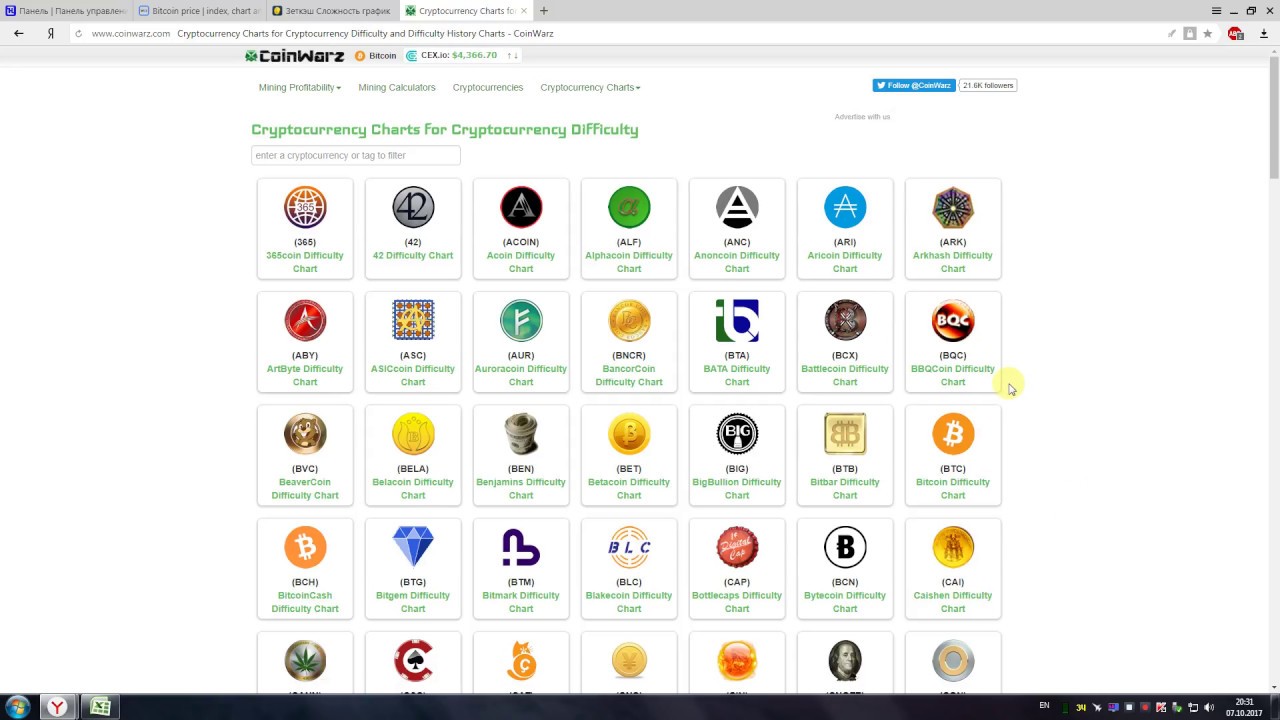Click the BATA coin logo
The image size is (1280, 720).
(737, 321)
